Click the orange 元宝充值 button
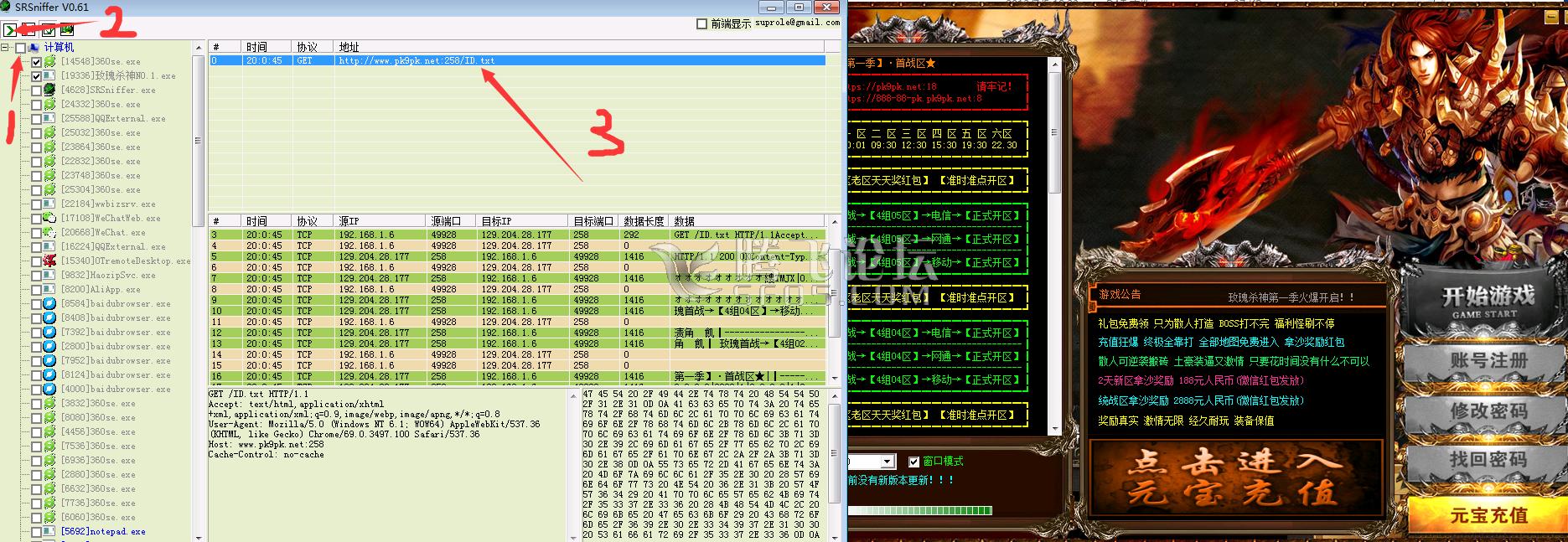 coord(1488,516)
